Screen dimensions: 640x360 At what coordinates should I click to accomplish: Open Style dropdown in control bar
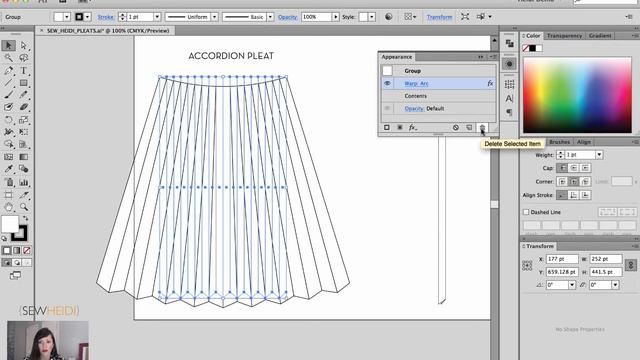coord(372,17)
